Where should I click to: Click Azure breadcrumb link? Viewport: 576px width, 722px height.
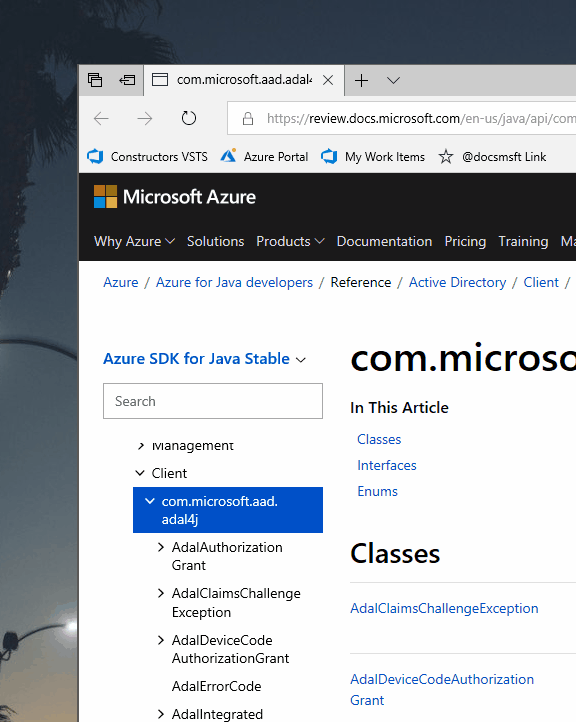tap(121, 282)
